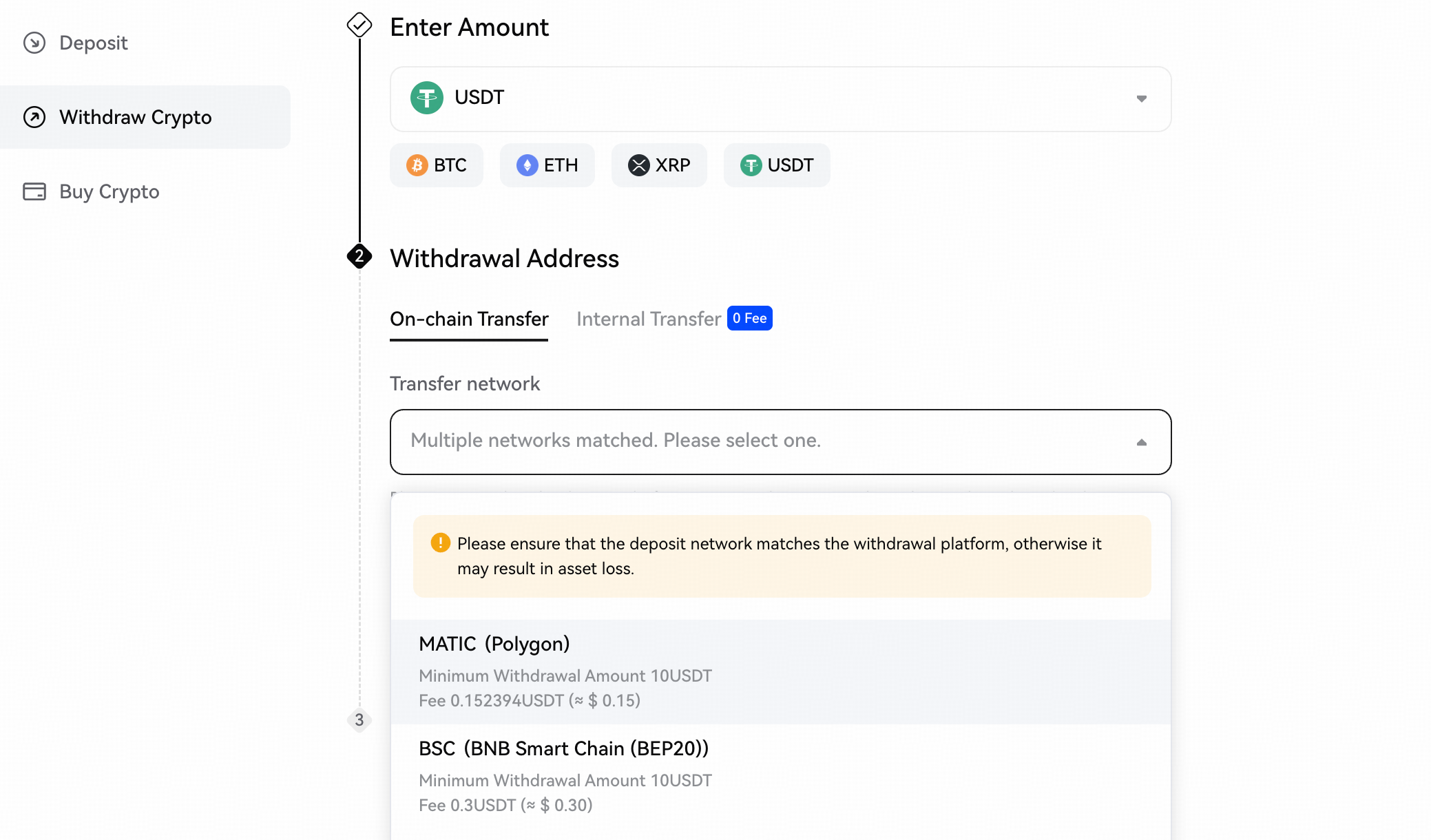
Task: Collapse the Transfer network dropdown arrow
Action: (1142, 442)
